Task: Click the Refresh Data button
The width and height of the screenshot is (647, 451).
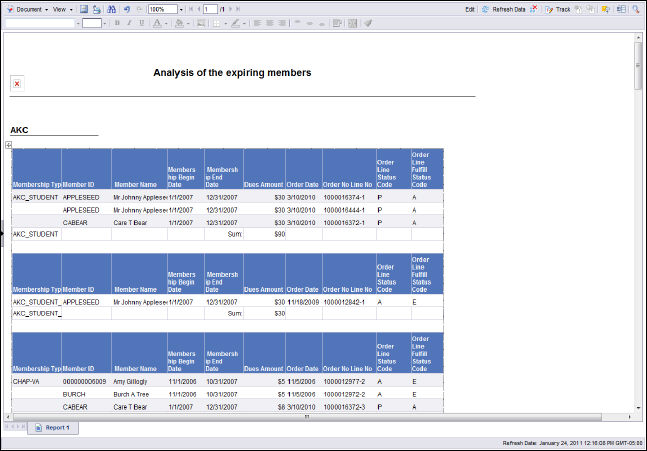Action: [x=505, y=8]
